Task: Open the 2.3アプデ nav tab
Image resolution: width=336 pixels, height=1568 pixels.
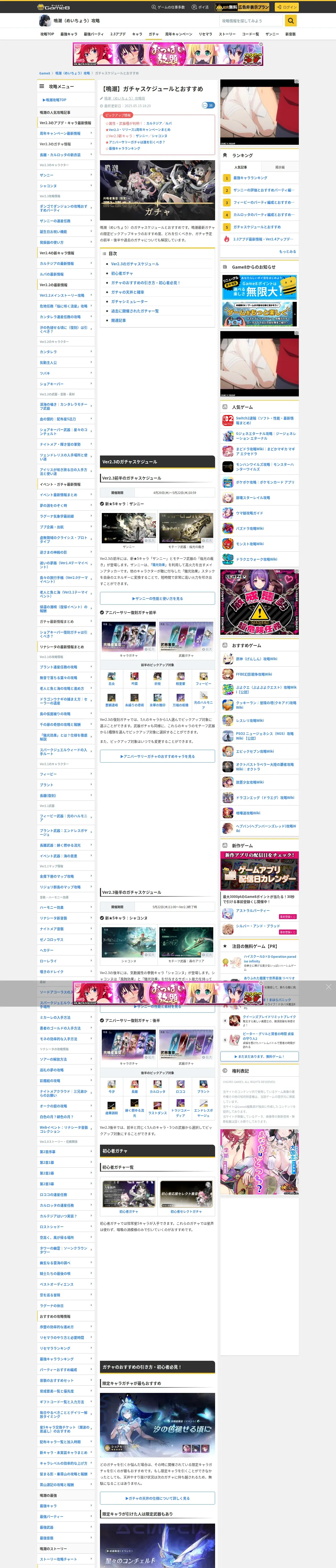Action: (x=118, y=34)
